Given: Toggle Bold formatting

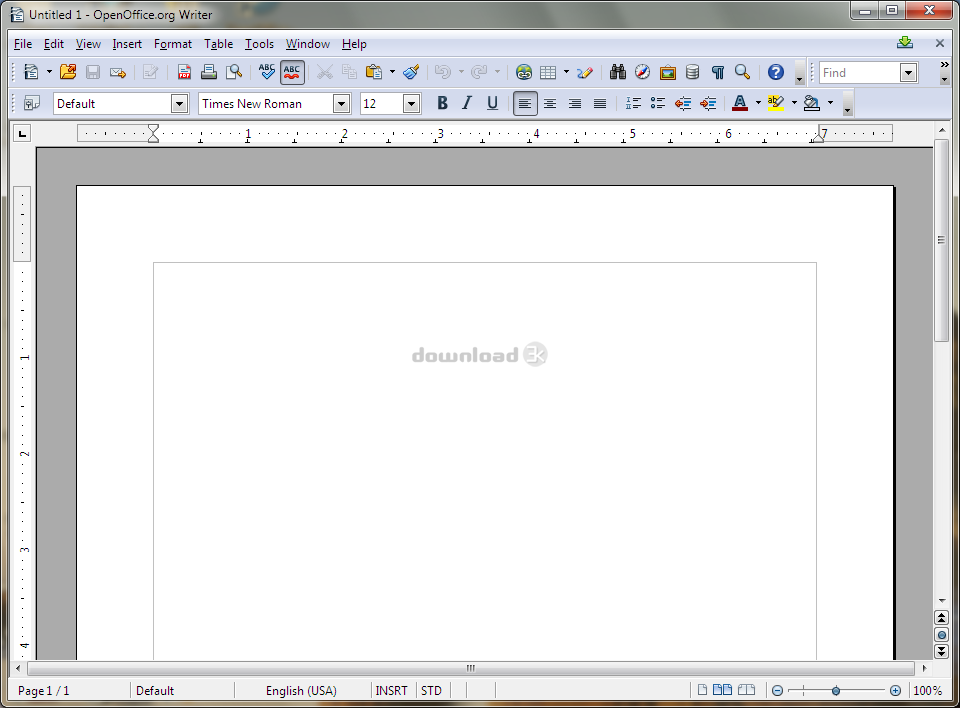Looking at the screenshot, I should pos(442,103).
